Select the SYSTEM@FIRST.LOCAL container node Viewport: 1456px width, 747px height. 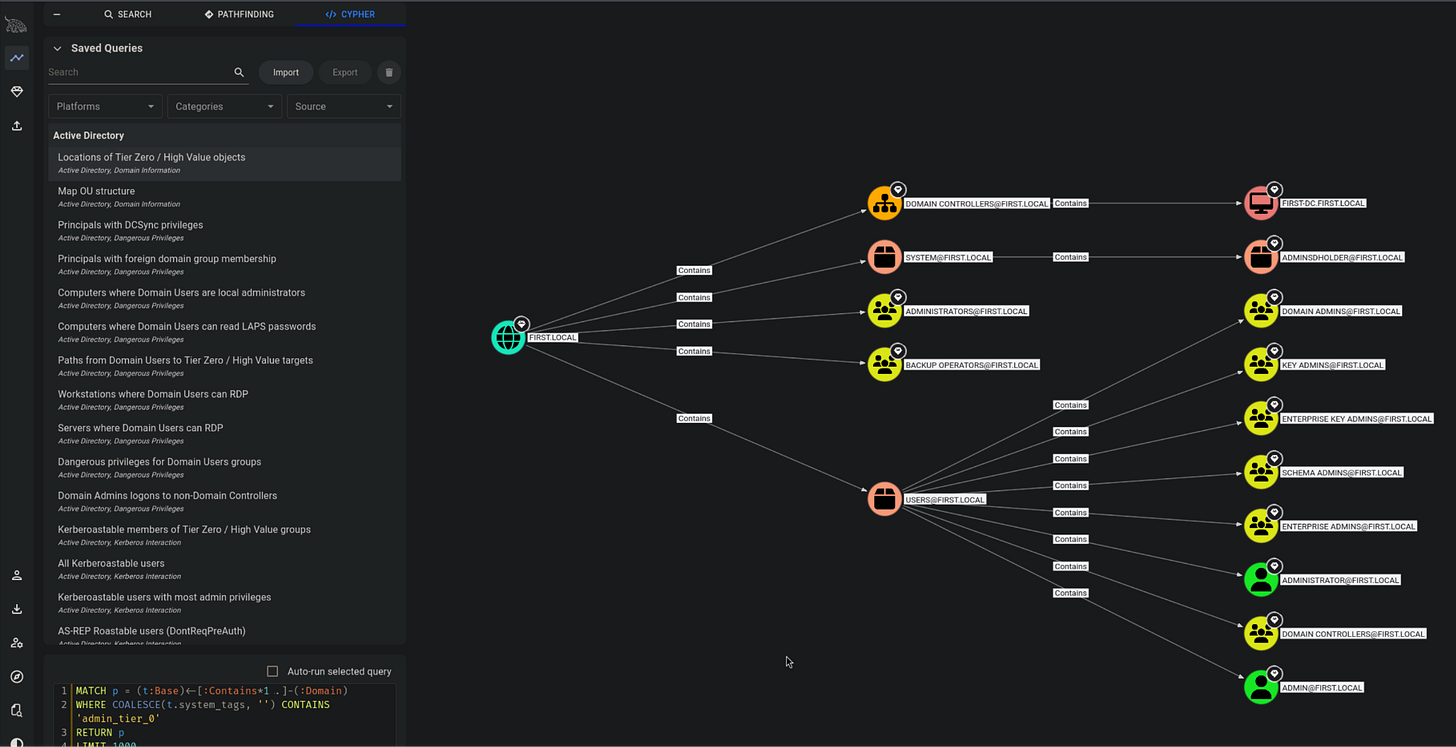click(x=884, y=257)
